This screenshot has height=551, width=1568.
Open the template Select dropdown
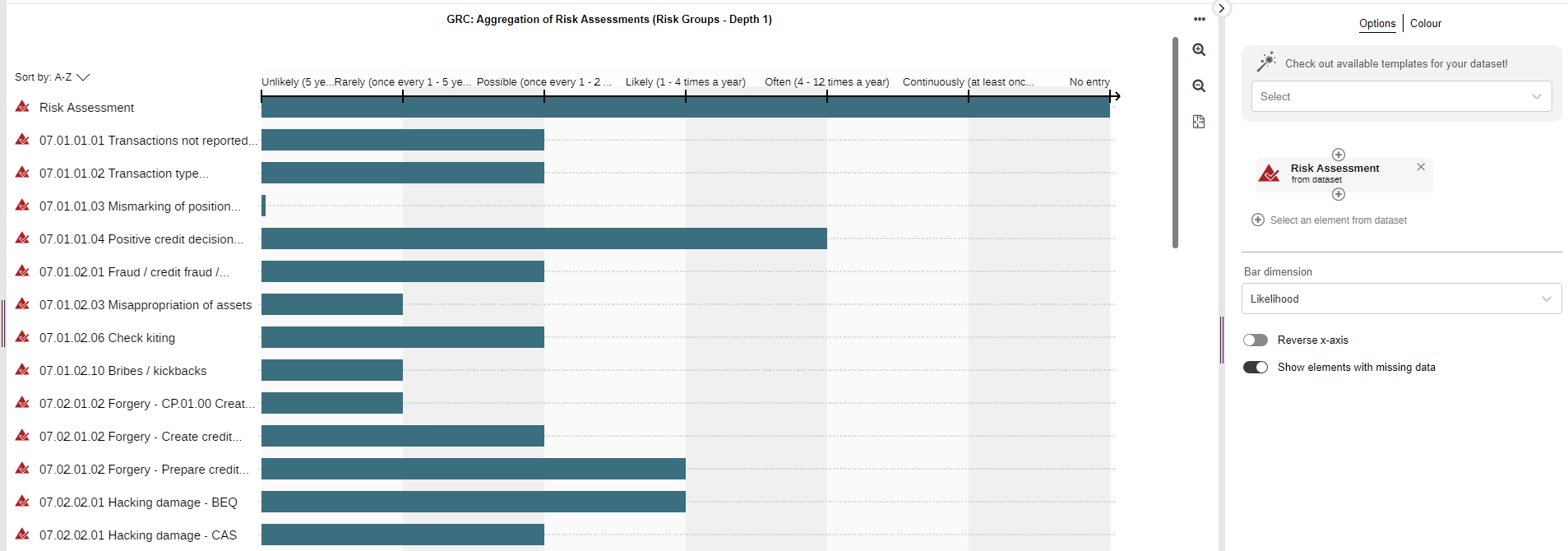pos(1401,96)
